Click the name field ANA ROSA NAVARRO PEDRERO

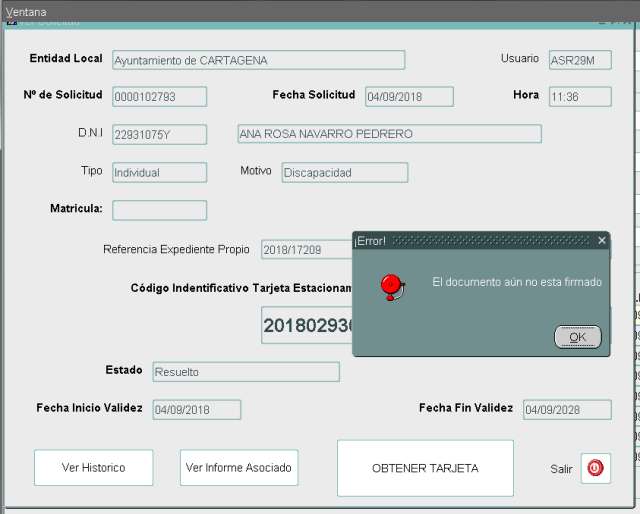[x=389, y=134]
